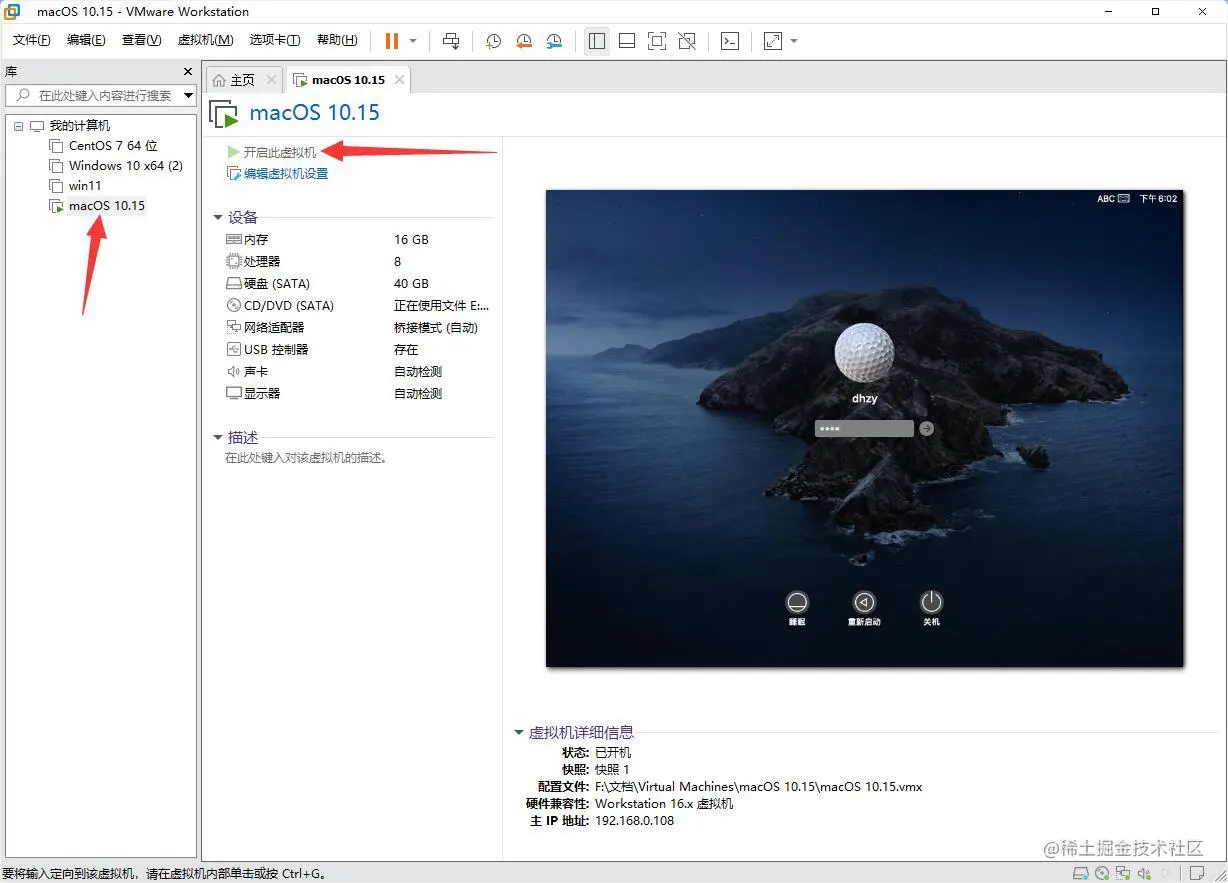Click the password input field on the macOS login screen
1228x883 pixels.
tap(862, 428)
